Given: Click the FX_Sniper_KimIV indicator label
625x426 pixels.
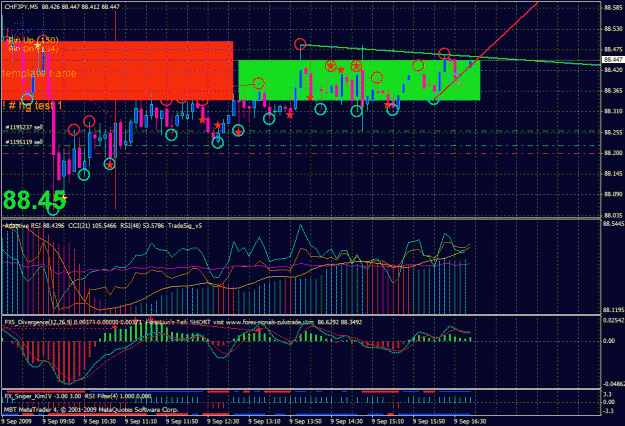Looking at the screenshot, I should click(30, 396).
